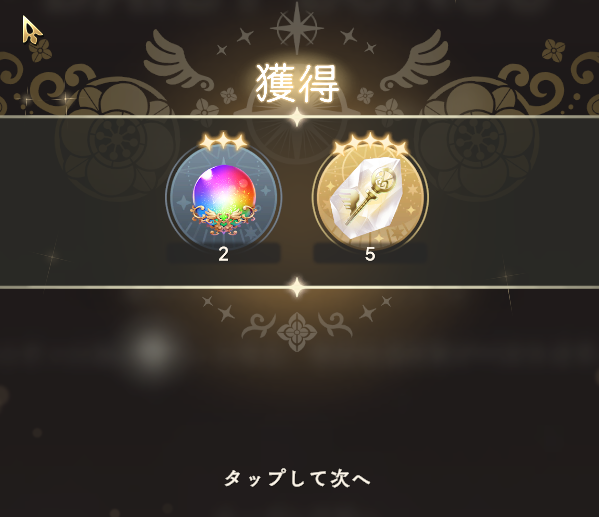Tap the 'タップして次へ' prompt
Screen dimensions: 599x517
(x=297, y=478)
